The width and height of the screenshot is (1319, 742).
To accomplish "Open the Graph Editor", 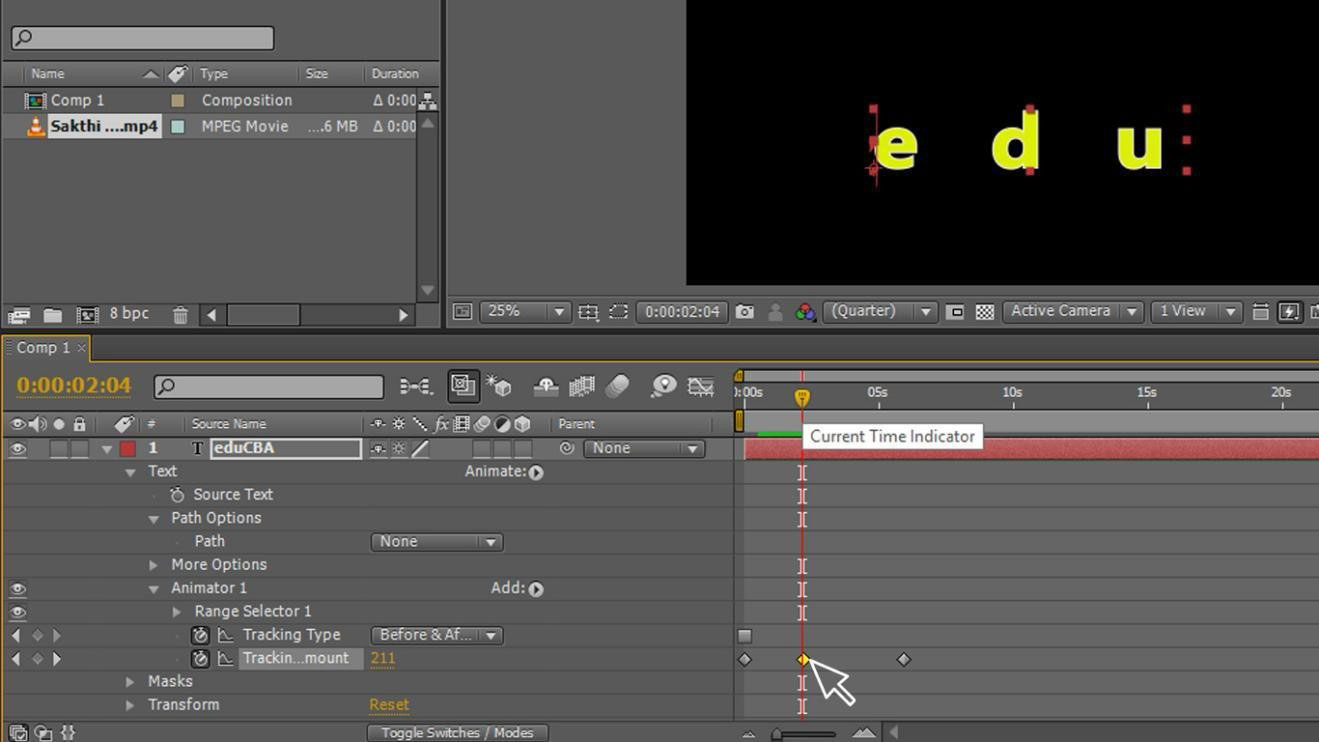I will 701,386.
